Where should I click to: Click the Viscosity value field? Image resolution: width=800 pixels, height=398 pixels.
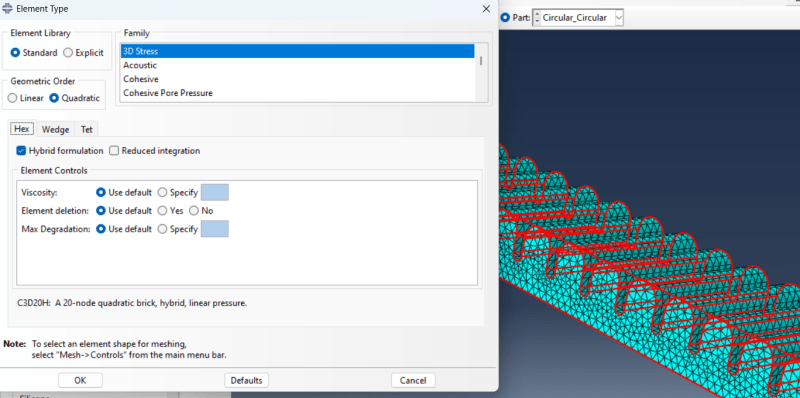(215, 192)
